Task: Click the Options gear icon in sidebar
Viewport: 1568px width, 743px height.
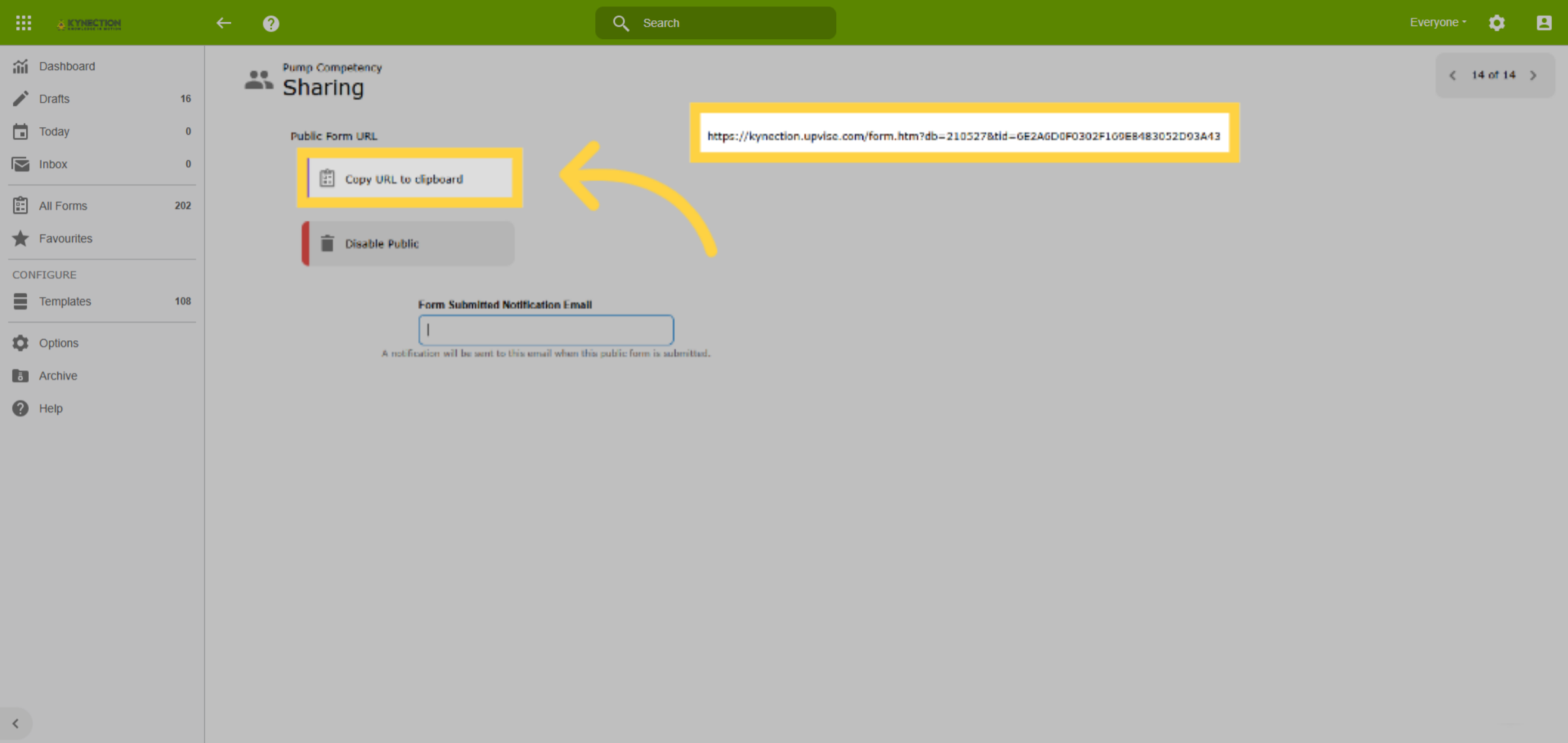Action: click(x=21, y=343)
